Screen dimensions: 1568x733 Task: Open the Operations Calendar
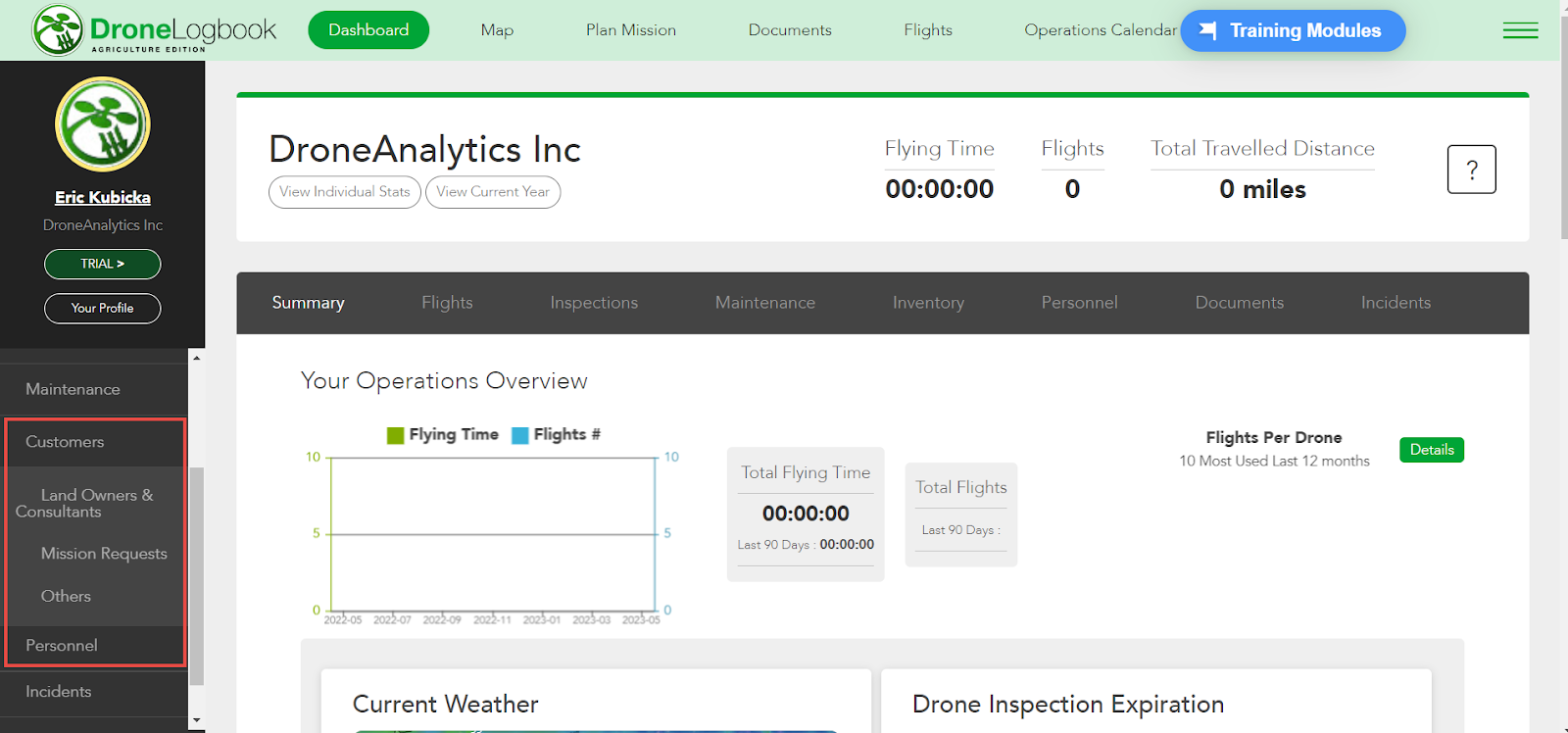click(x=1101, y=30)
